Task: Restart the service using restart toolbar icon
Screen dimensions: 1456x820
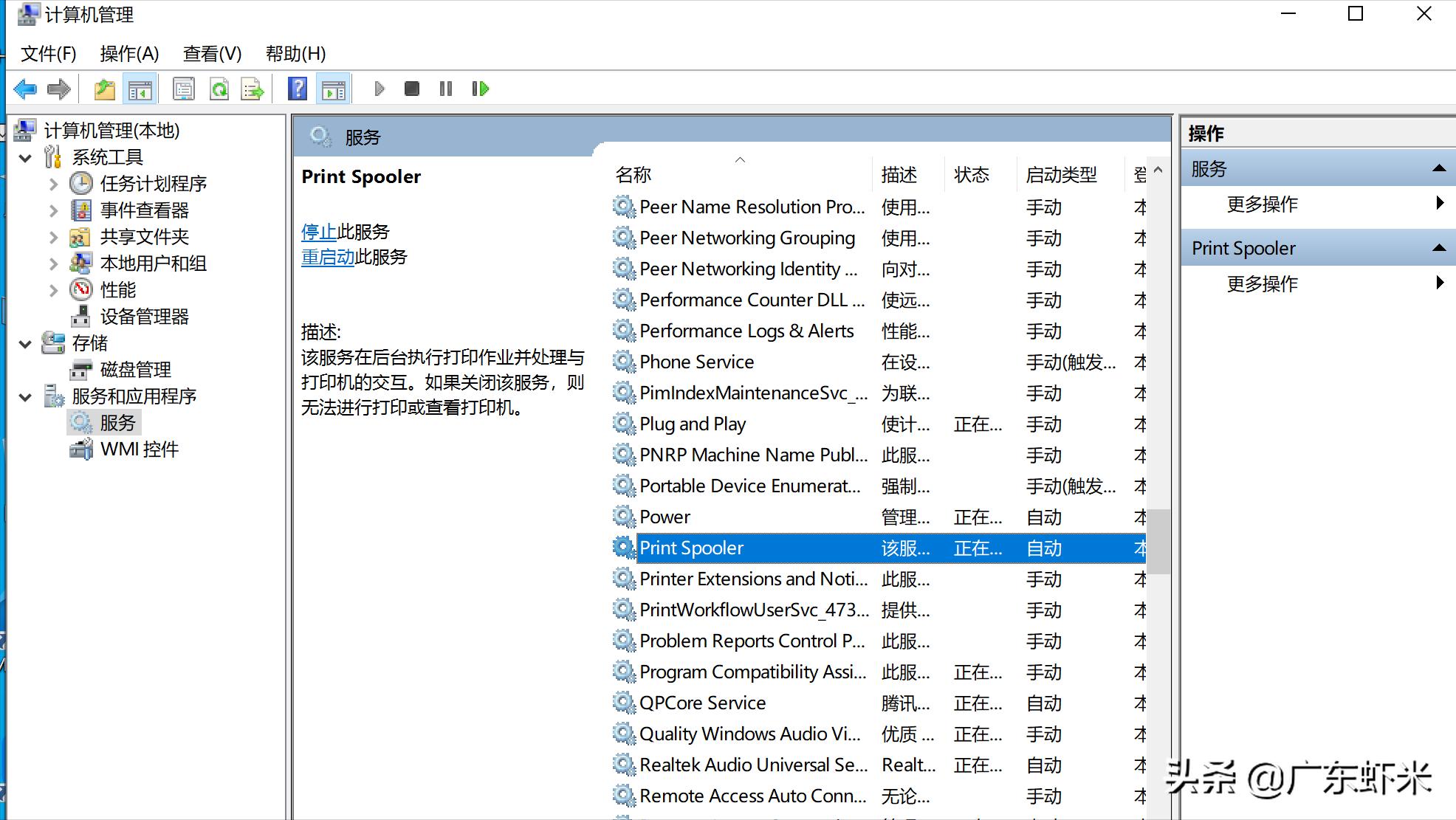Action: click(480, 89)
